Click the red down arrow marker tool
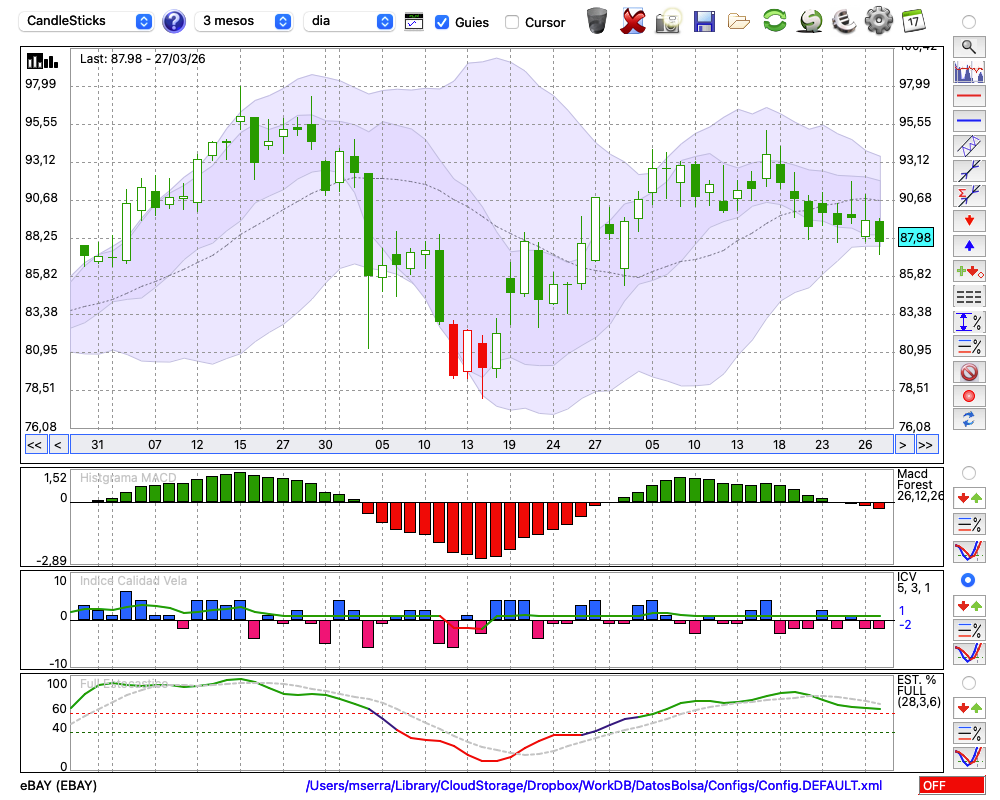The height and width of the screenshot is (800, 1000). pos(969,221)
